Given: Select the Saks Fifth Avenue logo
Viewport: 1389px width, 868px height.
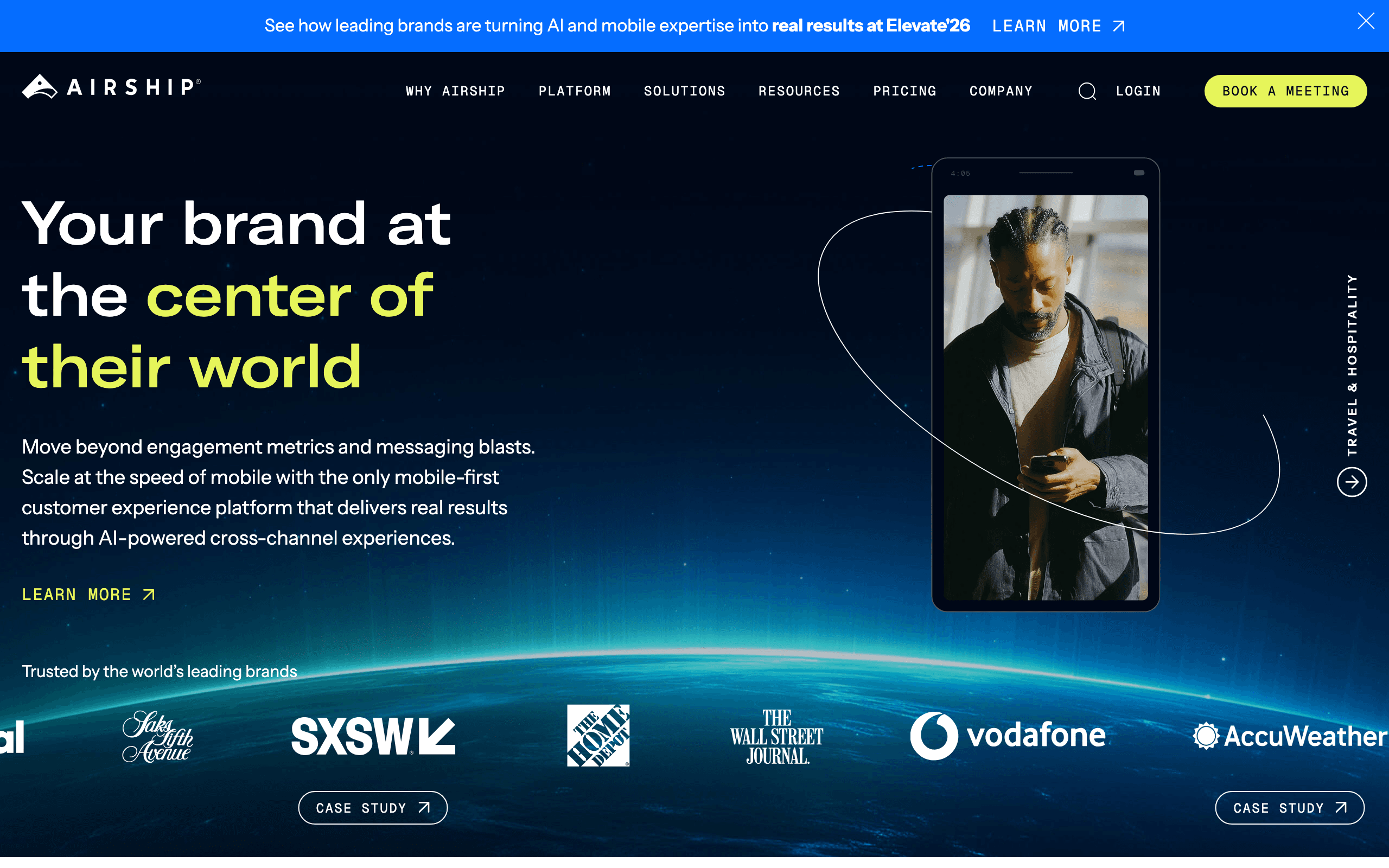Looking at the screenshot, I should pos(157,737).
